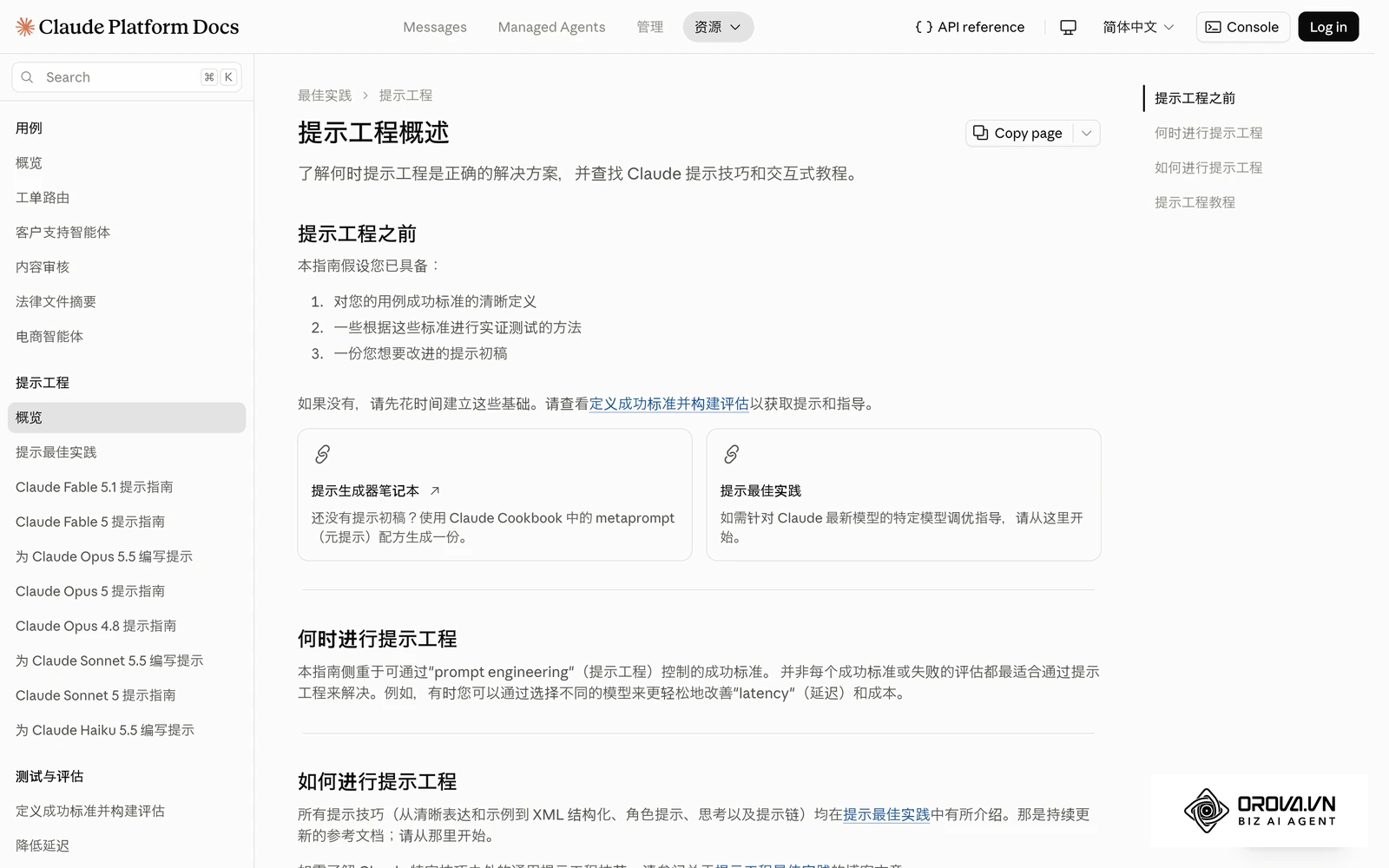Open 电商智能体 in the sidebar
Image resolution: width=1389 pixels, height=868 pixels.
click(x=127, y=337)
